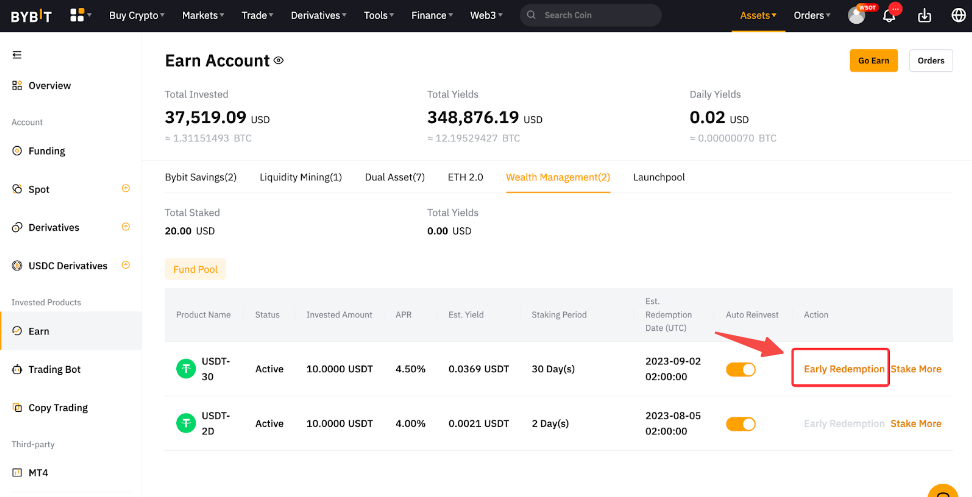
Task: Open the support chat bubble
Action: [944, 491]
